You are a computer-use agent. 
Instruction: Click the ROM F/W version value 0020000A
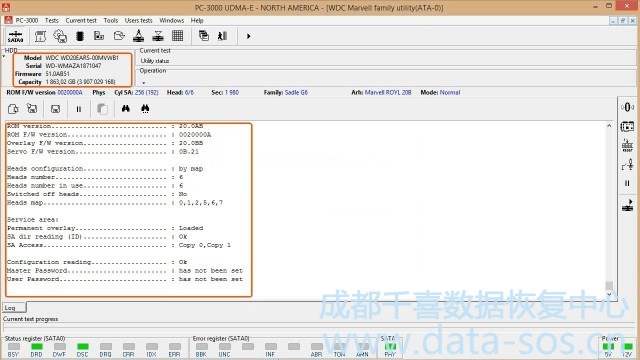tap(70, 93)
